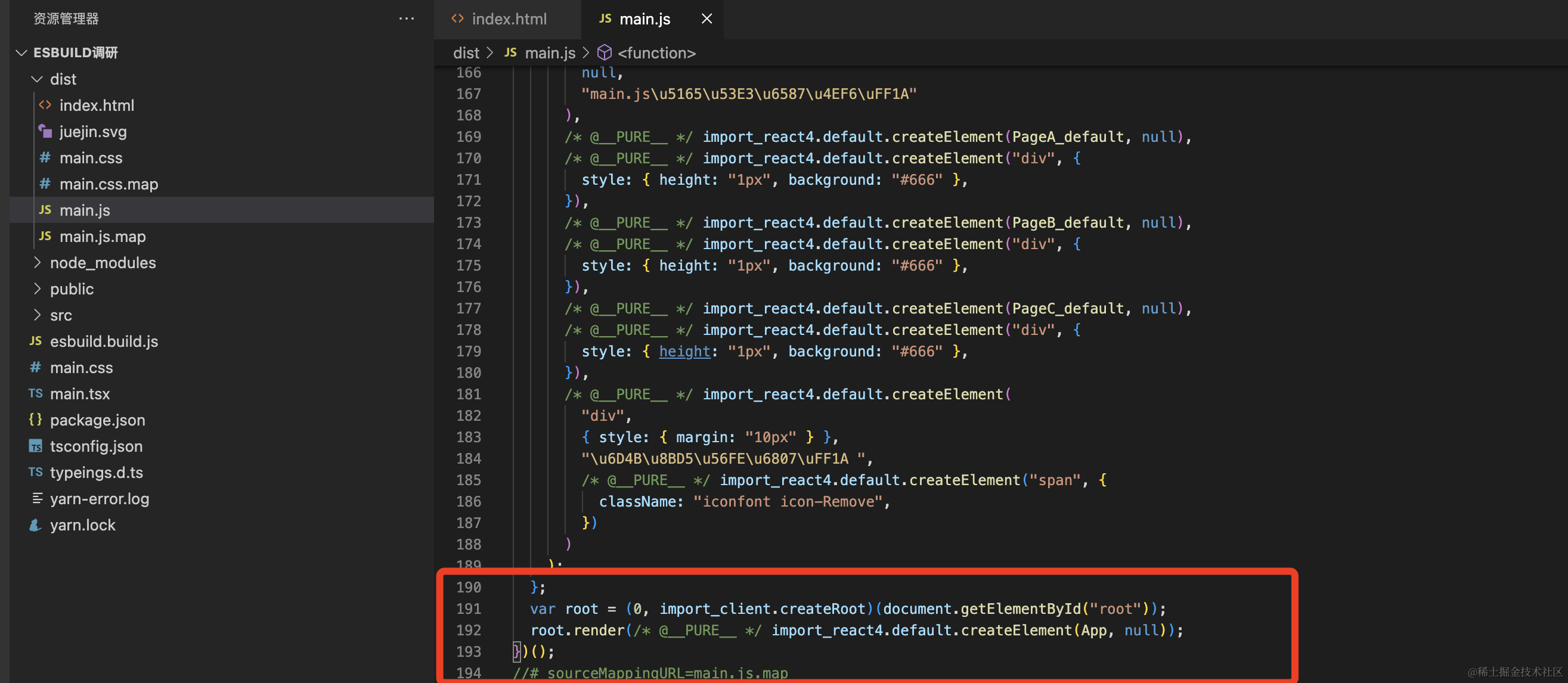The image size is (1568, 683).
Task: Click the juejin.svg file icon
Action: [x=45, y=131]
